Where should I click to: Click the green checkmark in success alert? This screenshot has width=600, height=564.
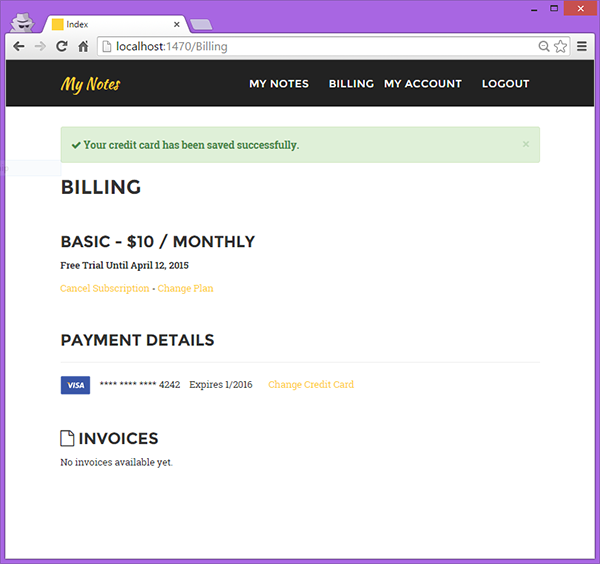[x=76, y=145]
